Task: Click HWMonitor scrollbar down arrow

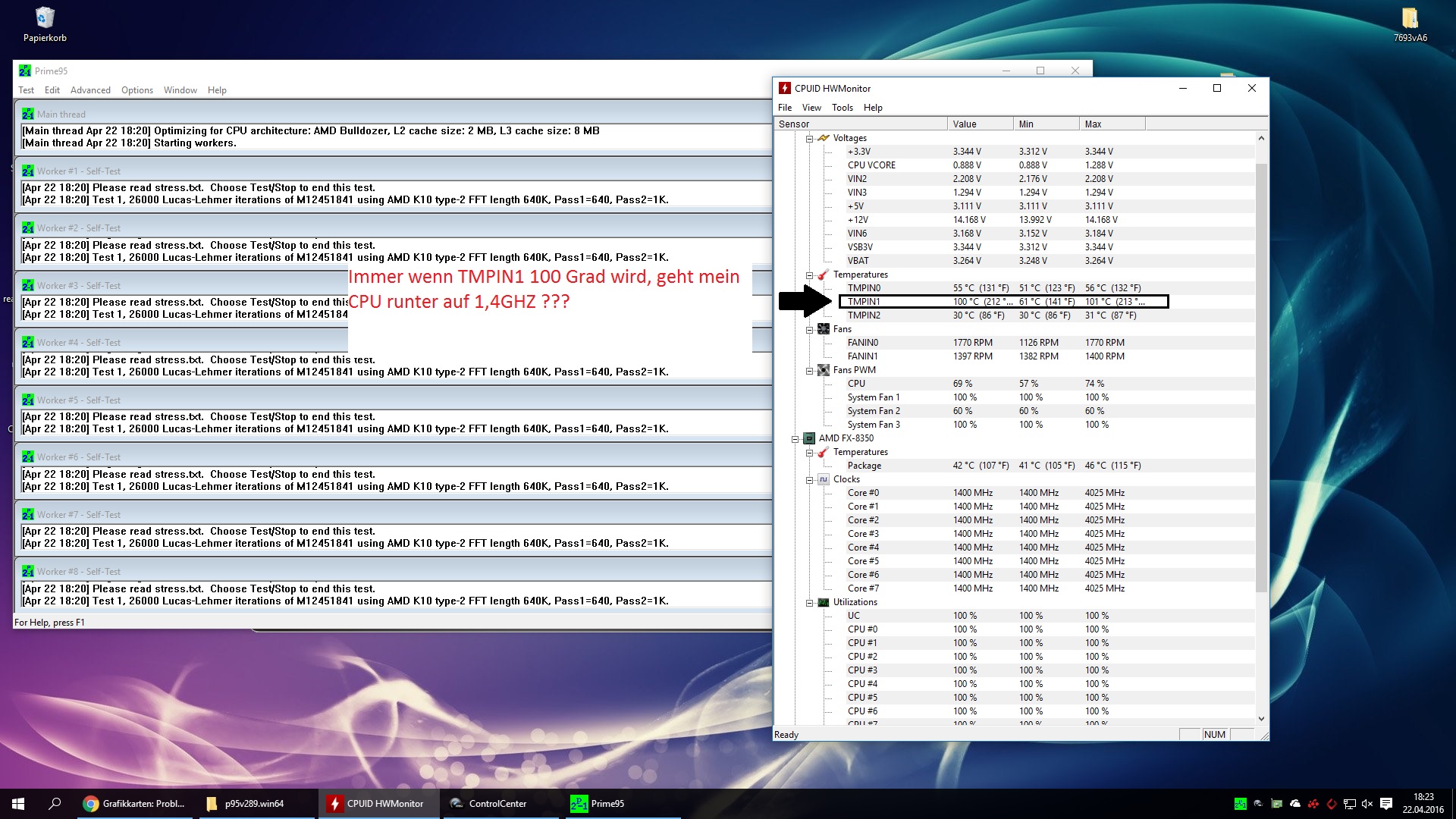Action: coord(1261,719)
